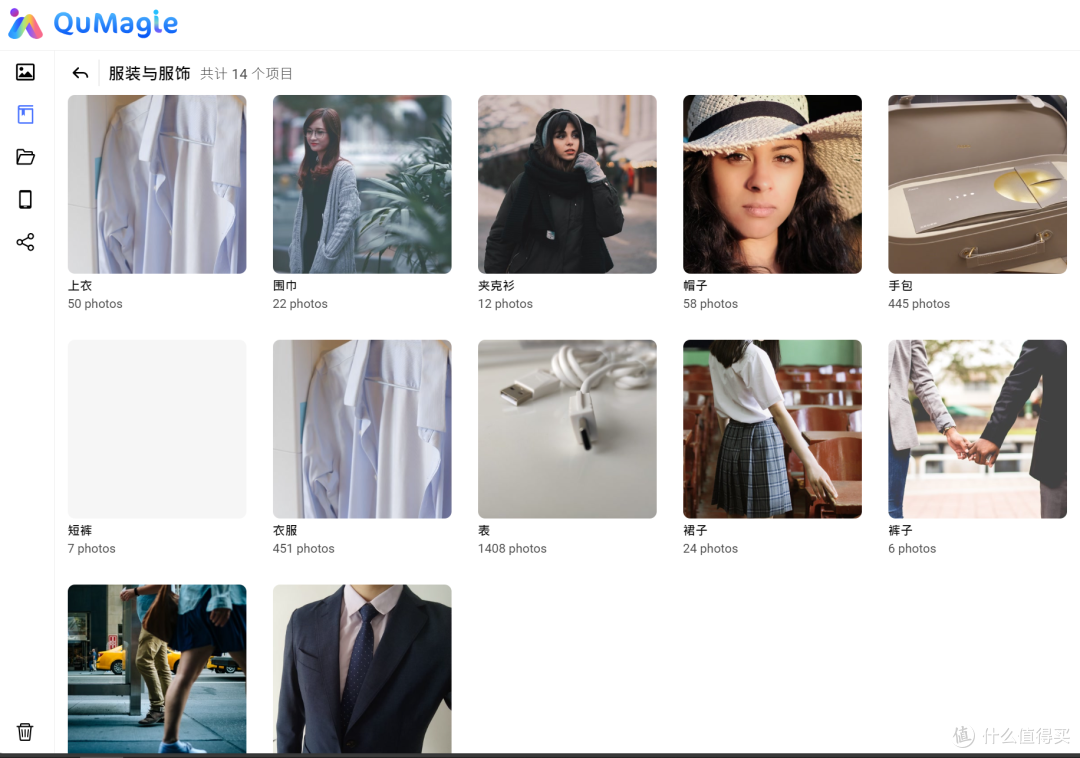Click the '451 photos' count
The width and height of the screenshot is (1080, 758).
point(304,549)
